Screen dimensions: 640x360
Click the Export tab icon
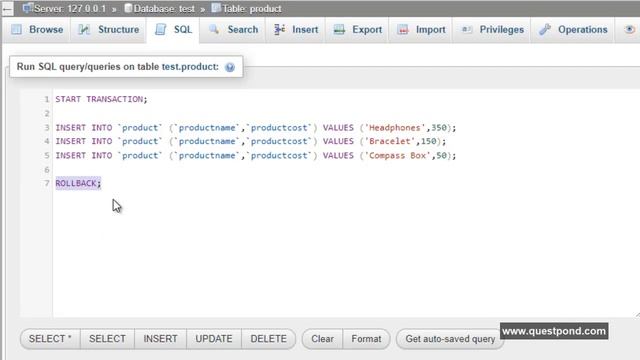pos(339,29)
